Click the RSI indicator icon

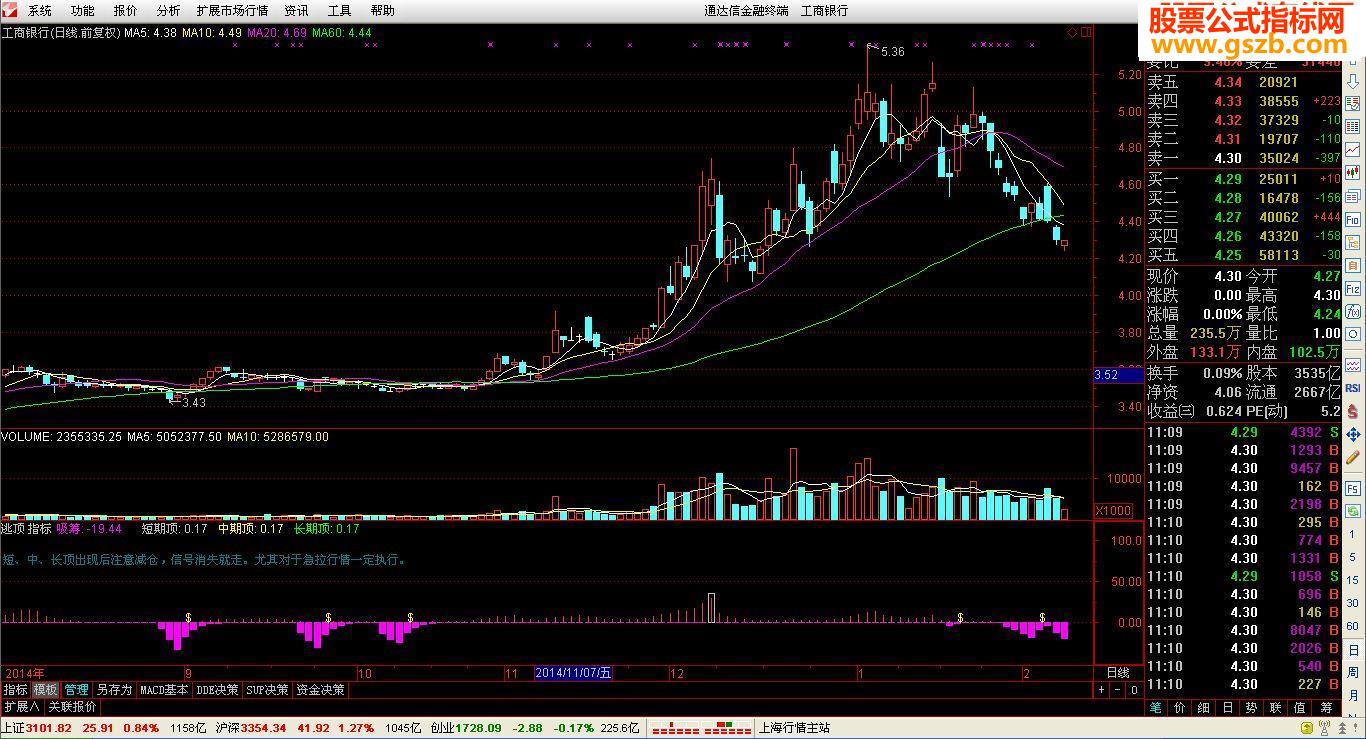pyautogui.click(x=1353, y=387)
